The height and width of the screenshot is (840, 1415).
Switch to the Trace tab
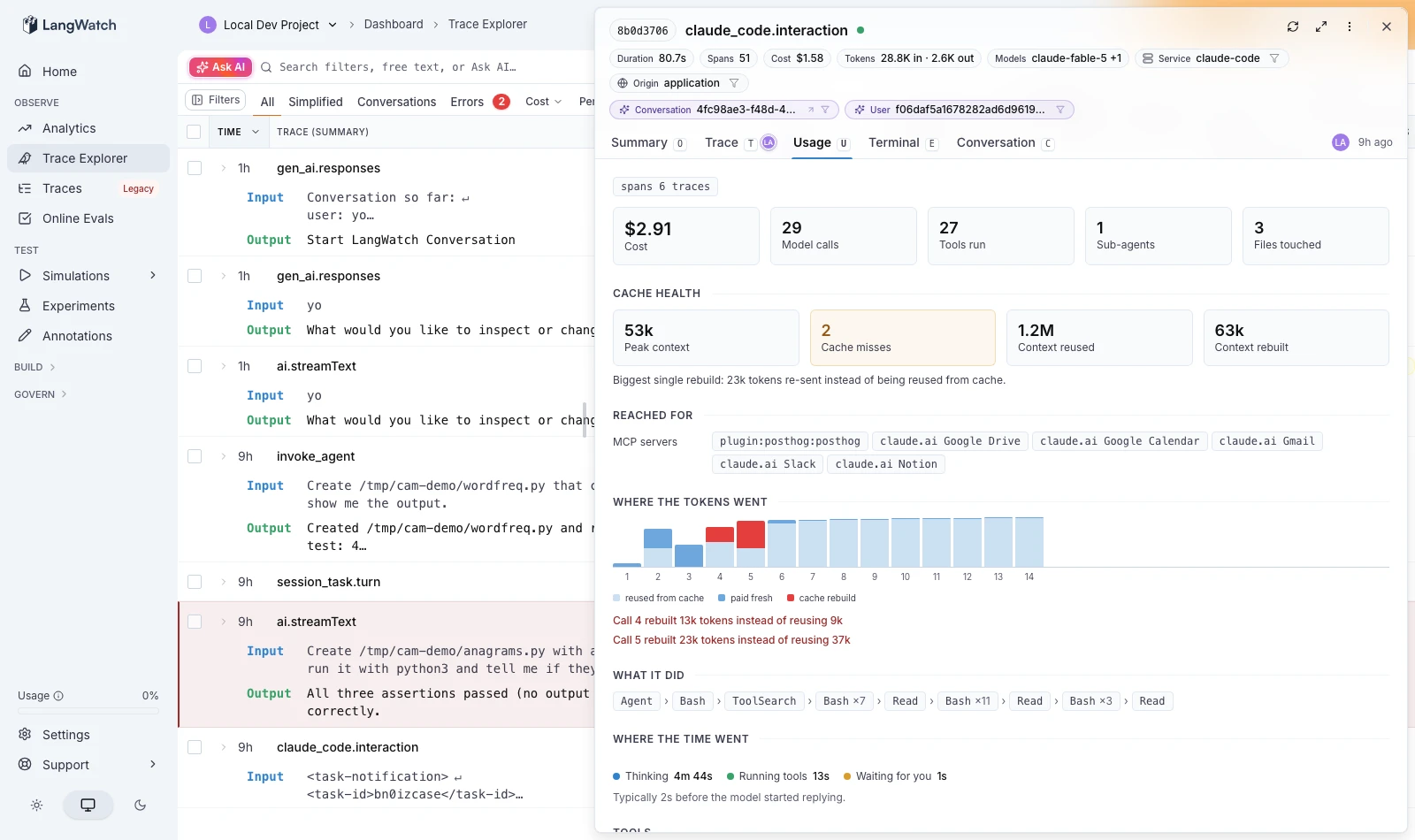click(740, 143)
